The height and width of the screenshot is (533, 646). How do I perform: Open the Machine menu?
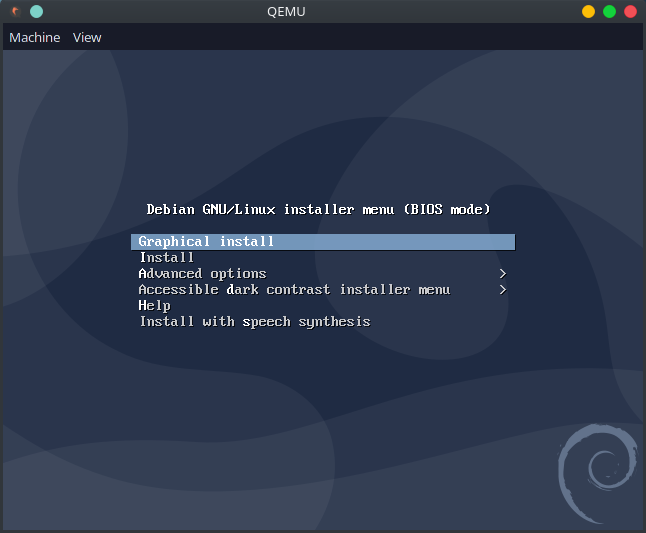(x=34, y=37)
